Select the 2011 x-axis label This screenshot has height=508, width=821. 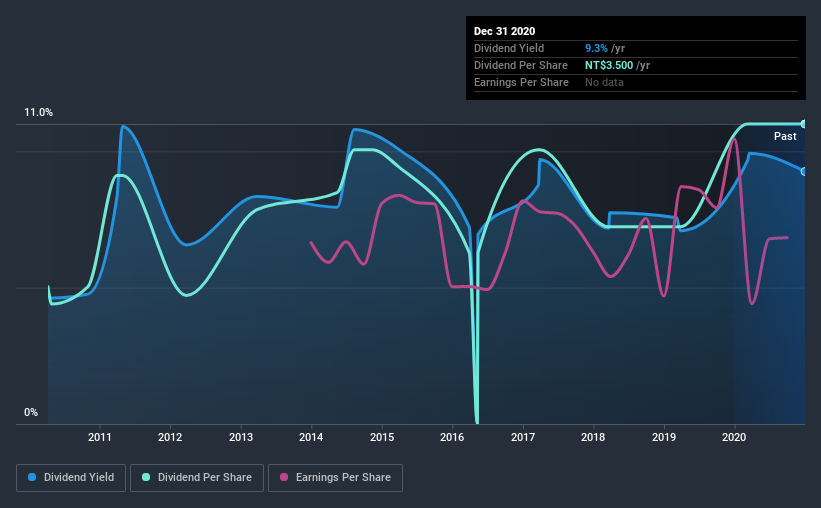point(99,437)
